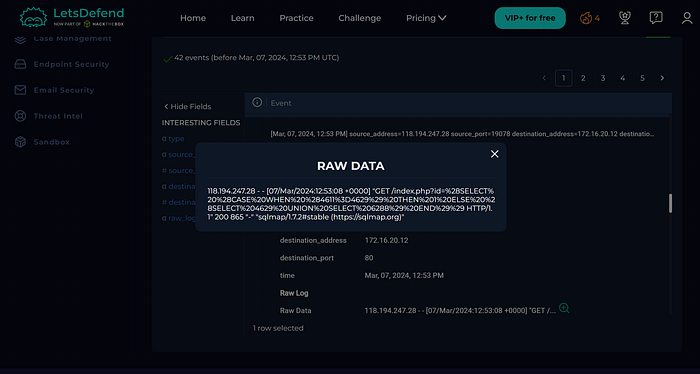Select the time value Mar, 07, 2024
The width and height of the screenshot is (700, 374).
404,276
